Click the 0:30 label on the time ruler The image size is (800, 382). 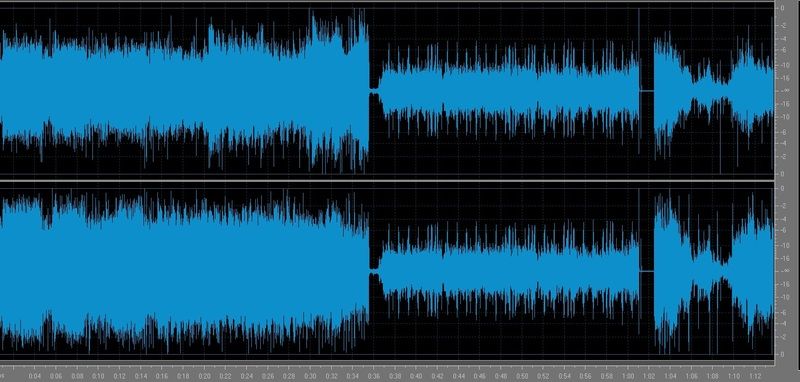[310, 376]
